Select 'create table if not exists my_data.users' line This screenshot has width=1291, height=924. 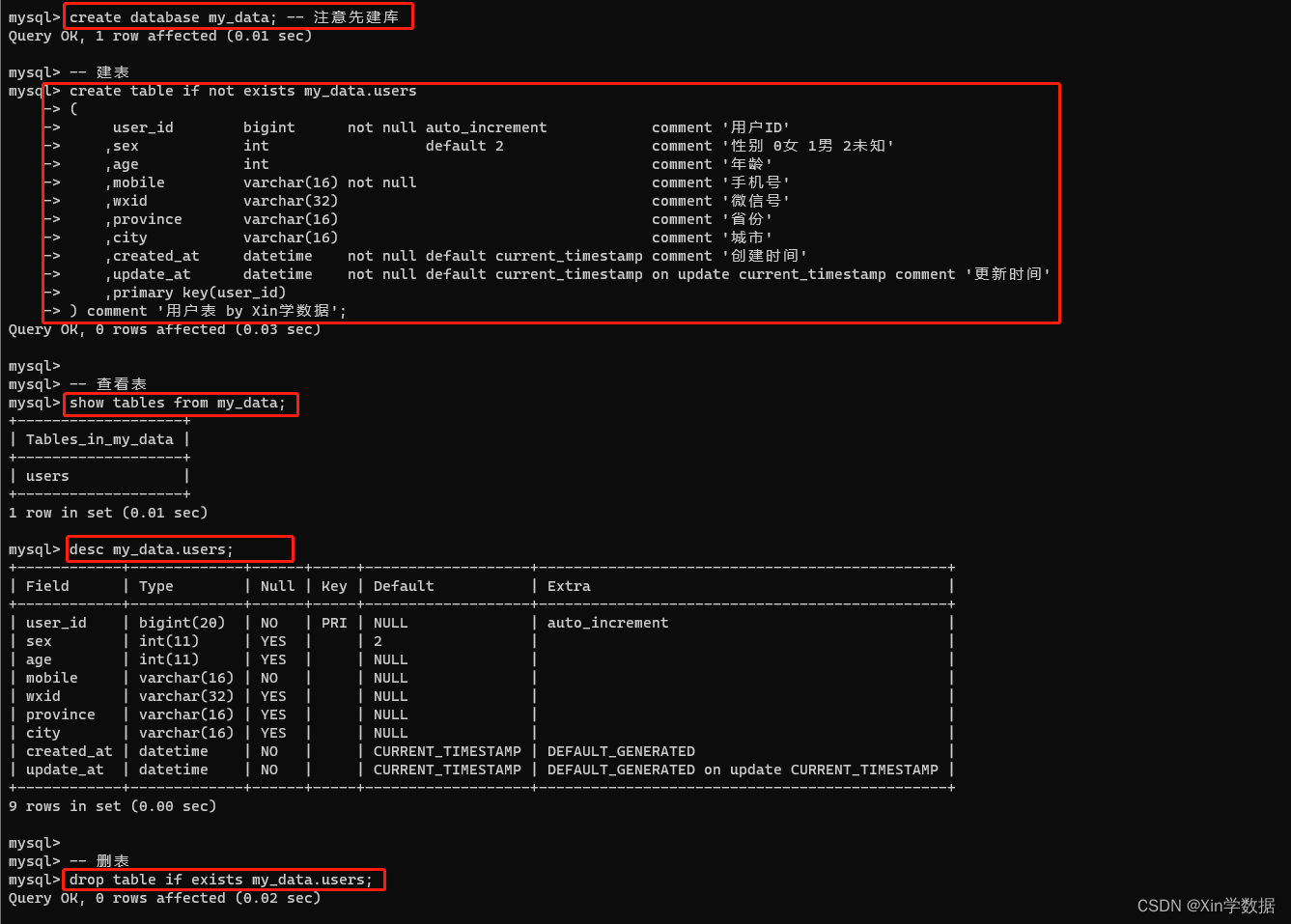tap(243, 91)
